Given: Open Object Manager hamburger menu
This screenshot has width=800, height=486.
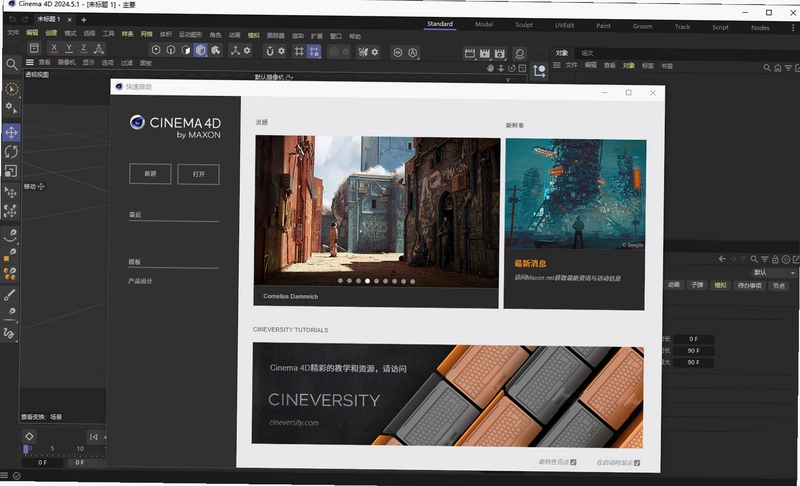Looking at the screenshot, I should [557, 65].
